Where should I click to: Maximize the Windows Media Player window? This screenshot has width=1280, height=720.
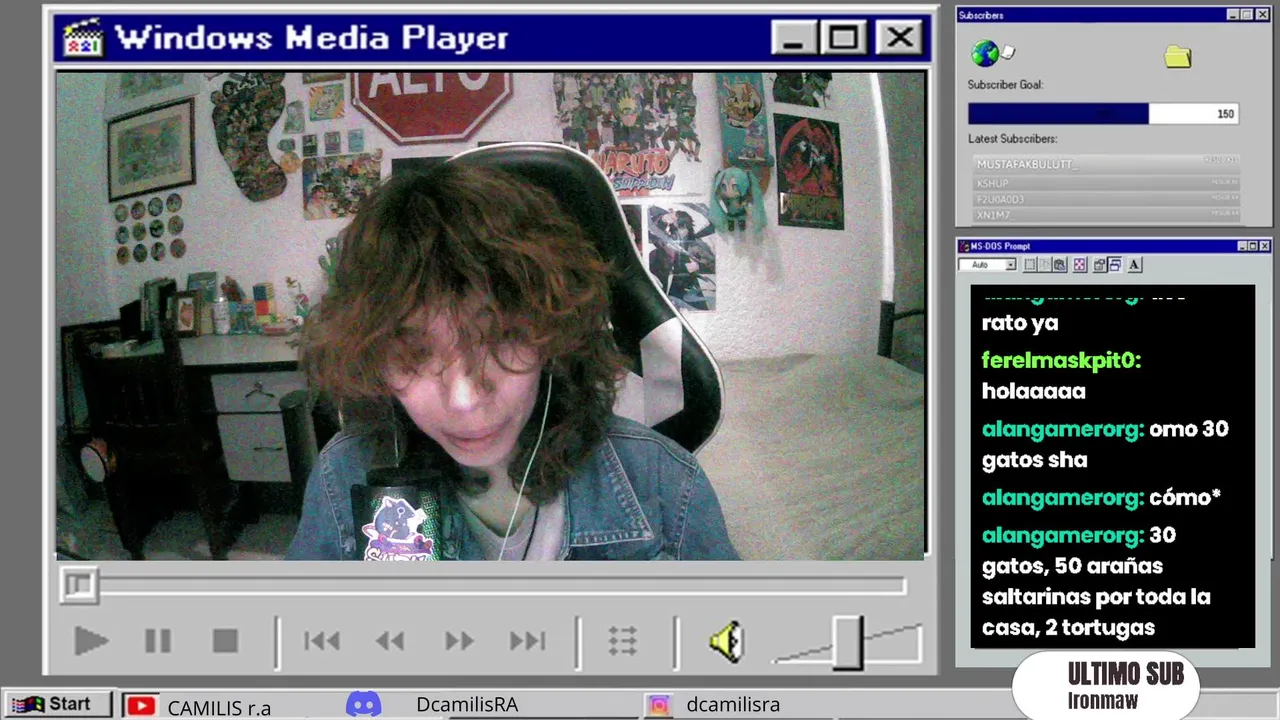click(x=843, y=38)
